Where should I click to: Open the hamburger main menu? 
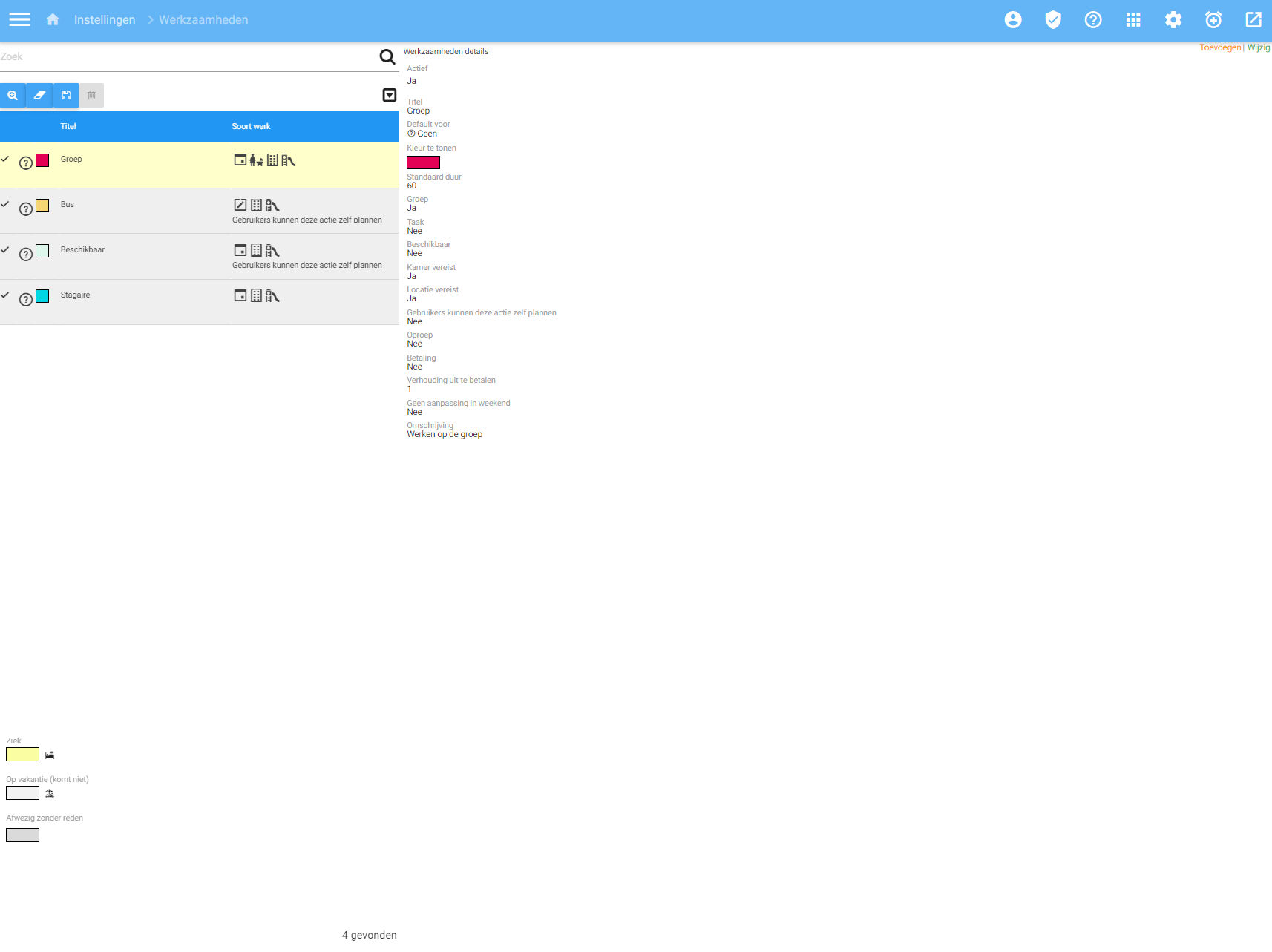click(x=19, y=20)
